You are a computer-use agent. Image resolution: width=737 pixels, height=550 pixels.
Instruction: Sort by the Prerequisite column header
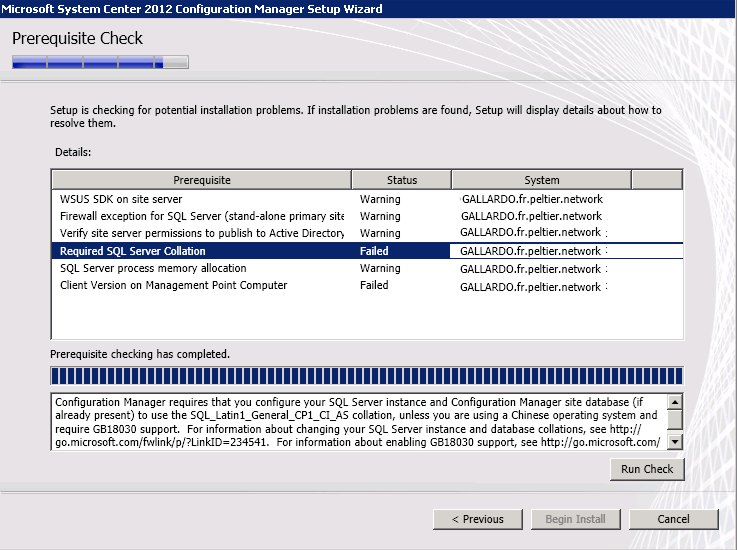click(202, 180)
